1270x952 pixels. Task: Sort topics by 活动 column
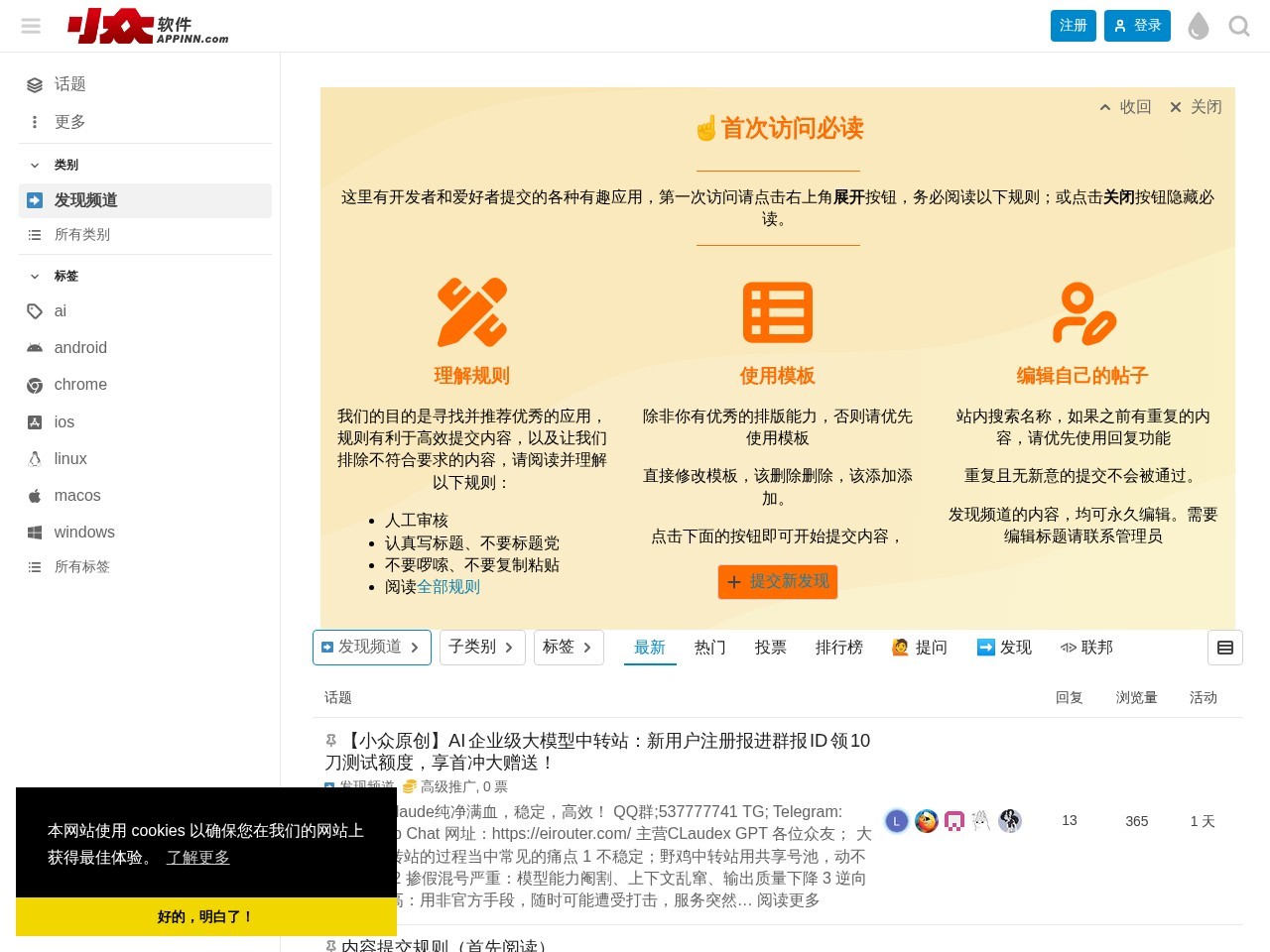[x=1204, y=698]
